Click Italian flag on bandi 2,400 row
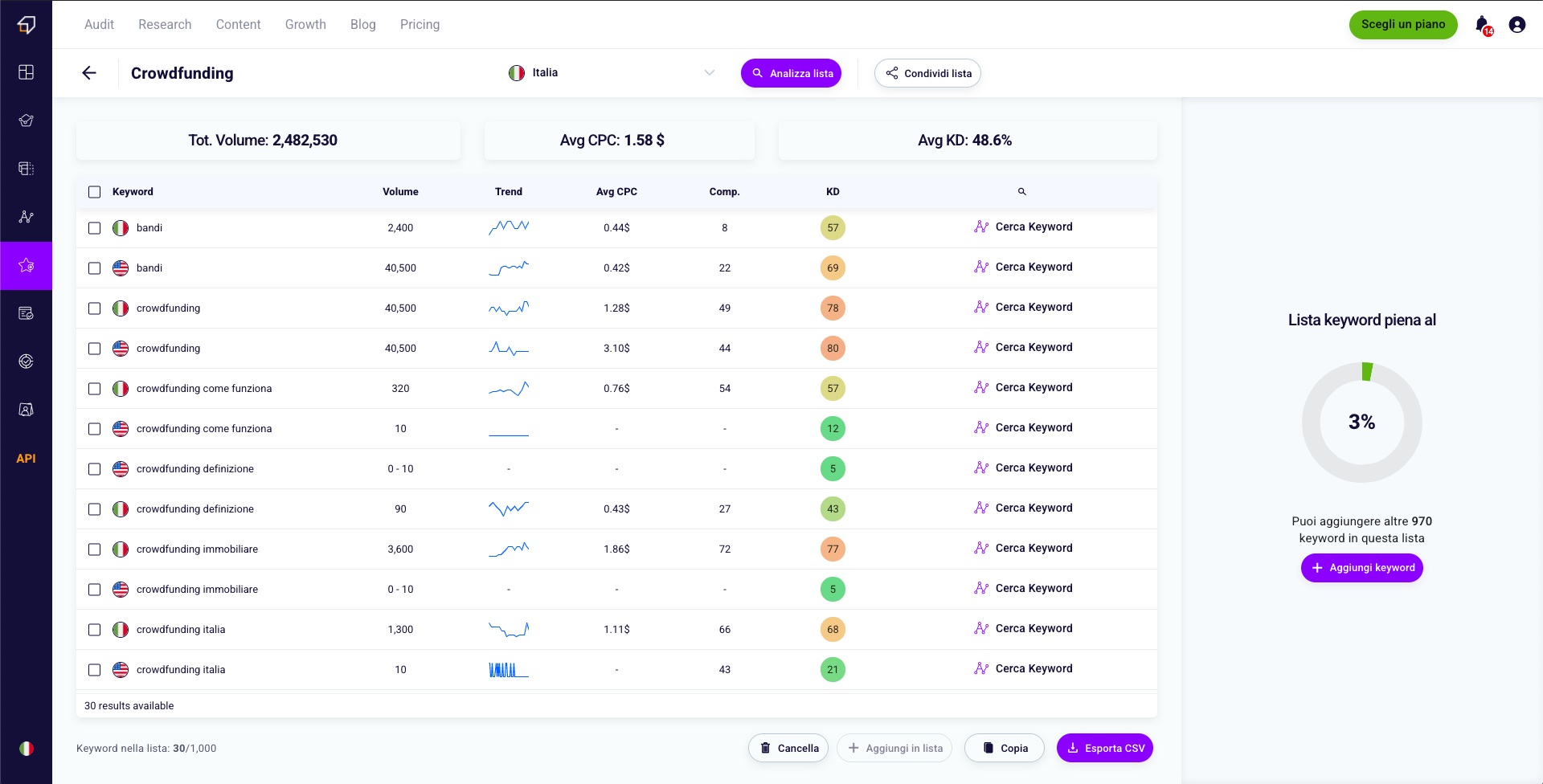 121,228
